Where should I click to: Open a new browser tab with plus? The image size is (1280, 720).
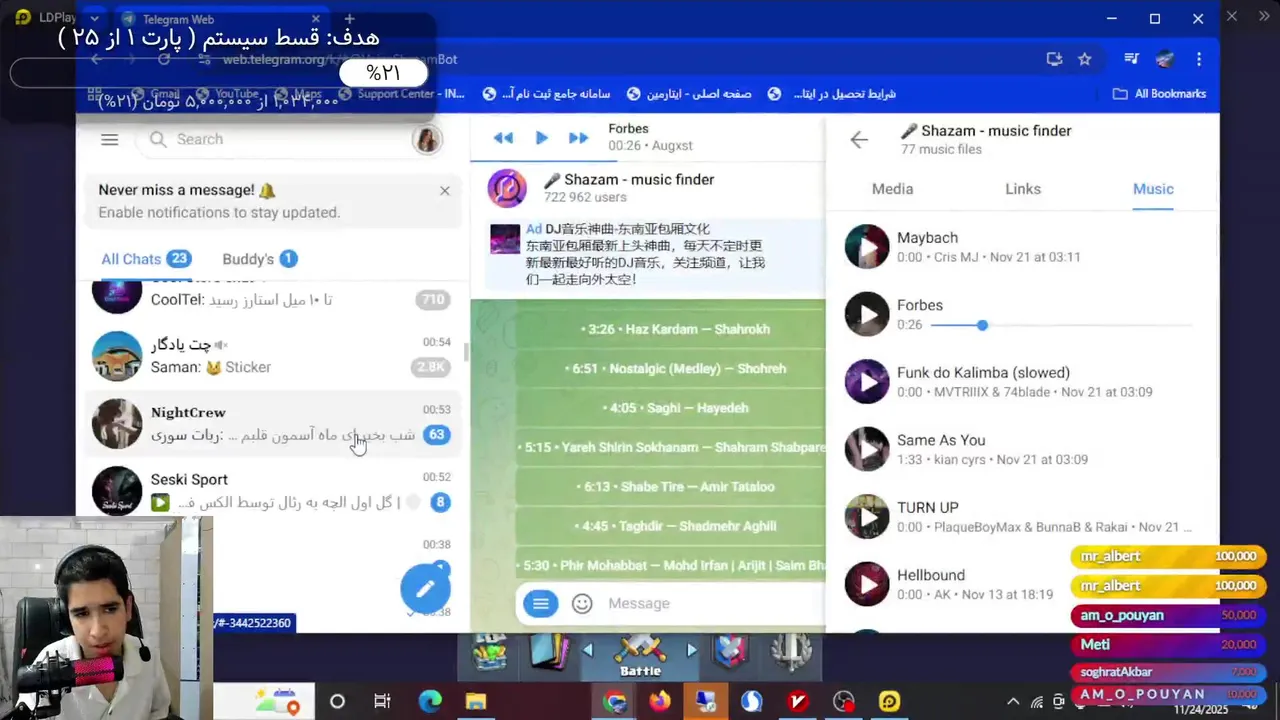(349, 19)
